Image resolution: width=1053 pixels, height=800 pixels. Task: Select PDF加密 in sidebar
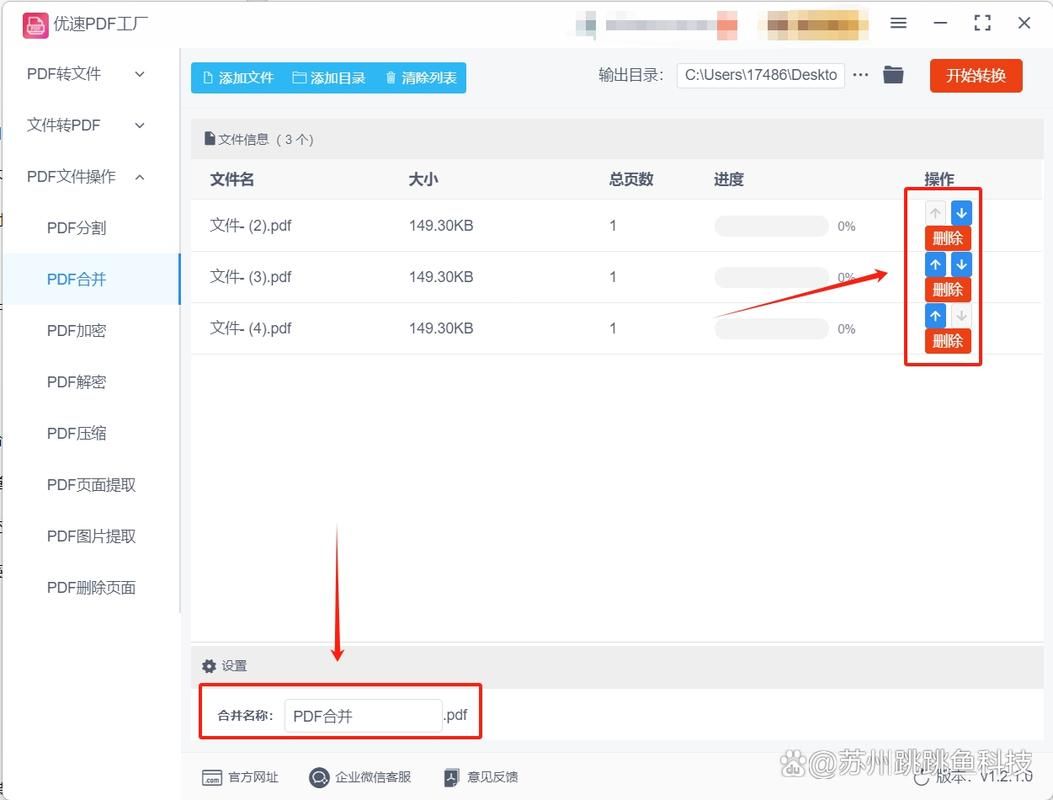77,330
